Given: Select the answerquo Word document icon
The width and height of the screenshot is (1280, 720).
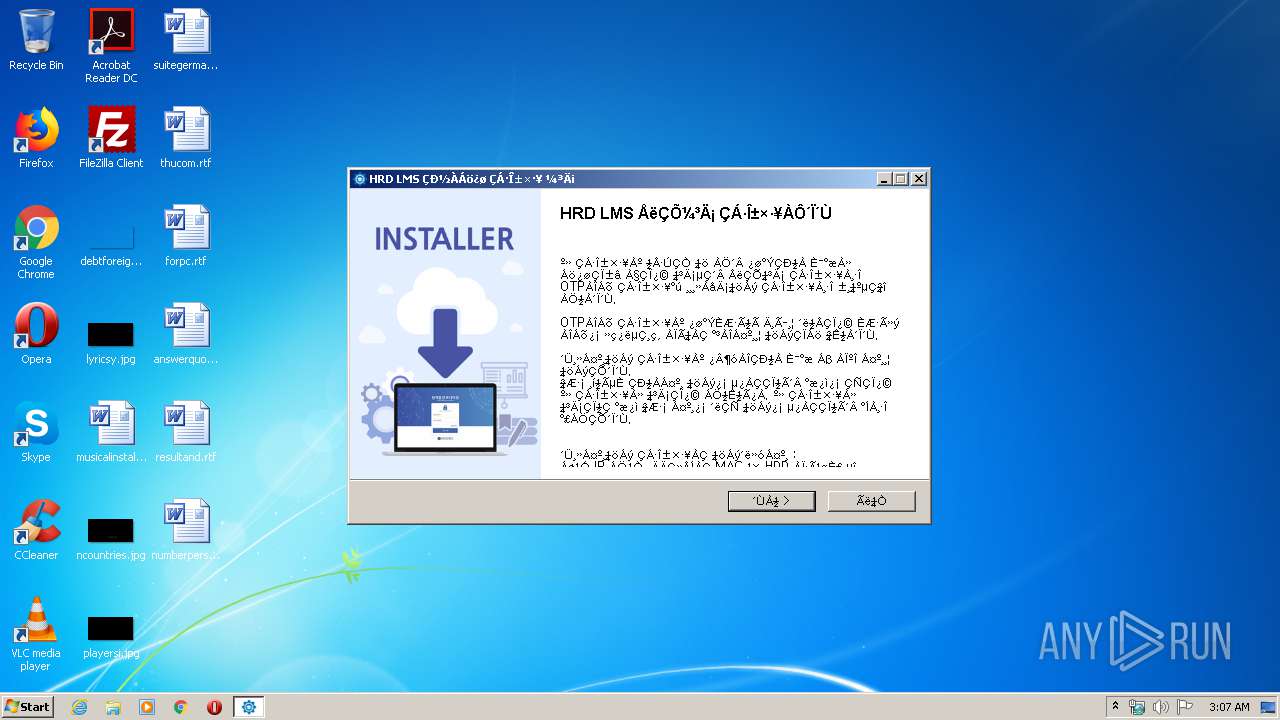Looking at the screenshot, I should (186, 334).
